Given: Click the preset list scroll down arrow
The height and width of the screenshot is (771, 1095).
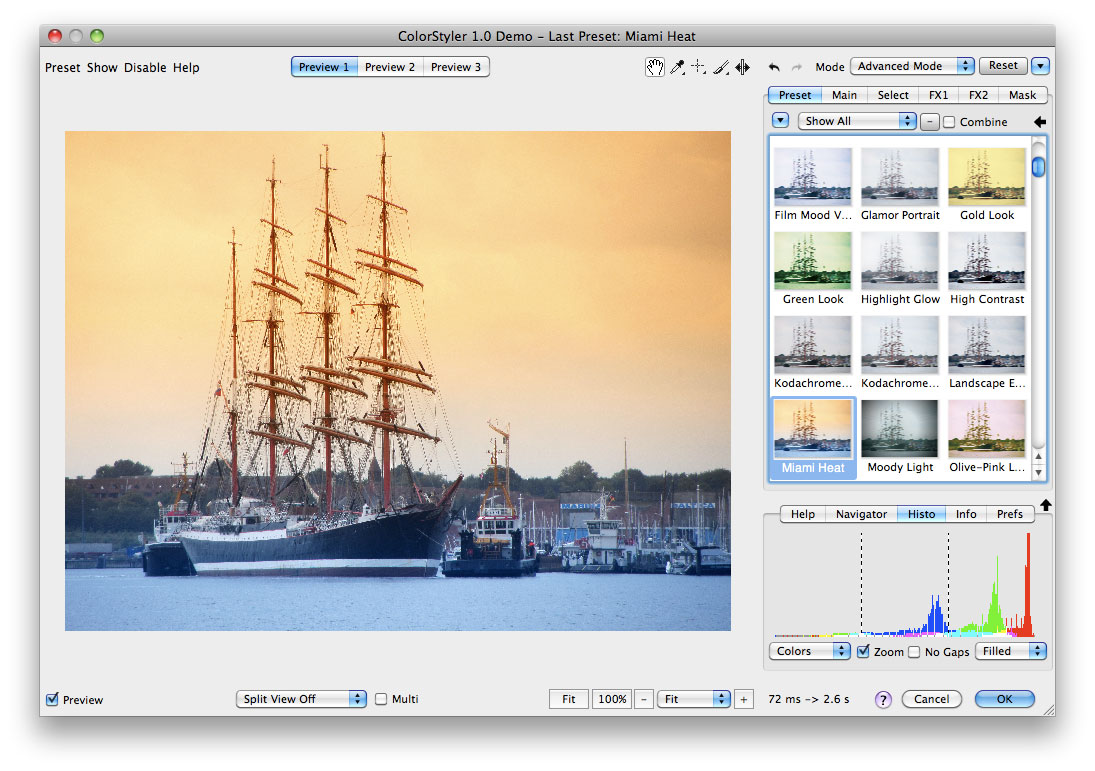Looking at the screenshot, I should click(1038, 473).
